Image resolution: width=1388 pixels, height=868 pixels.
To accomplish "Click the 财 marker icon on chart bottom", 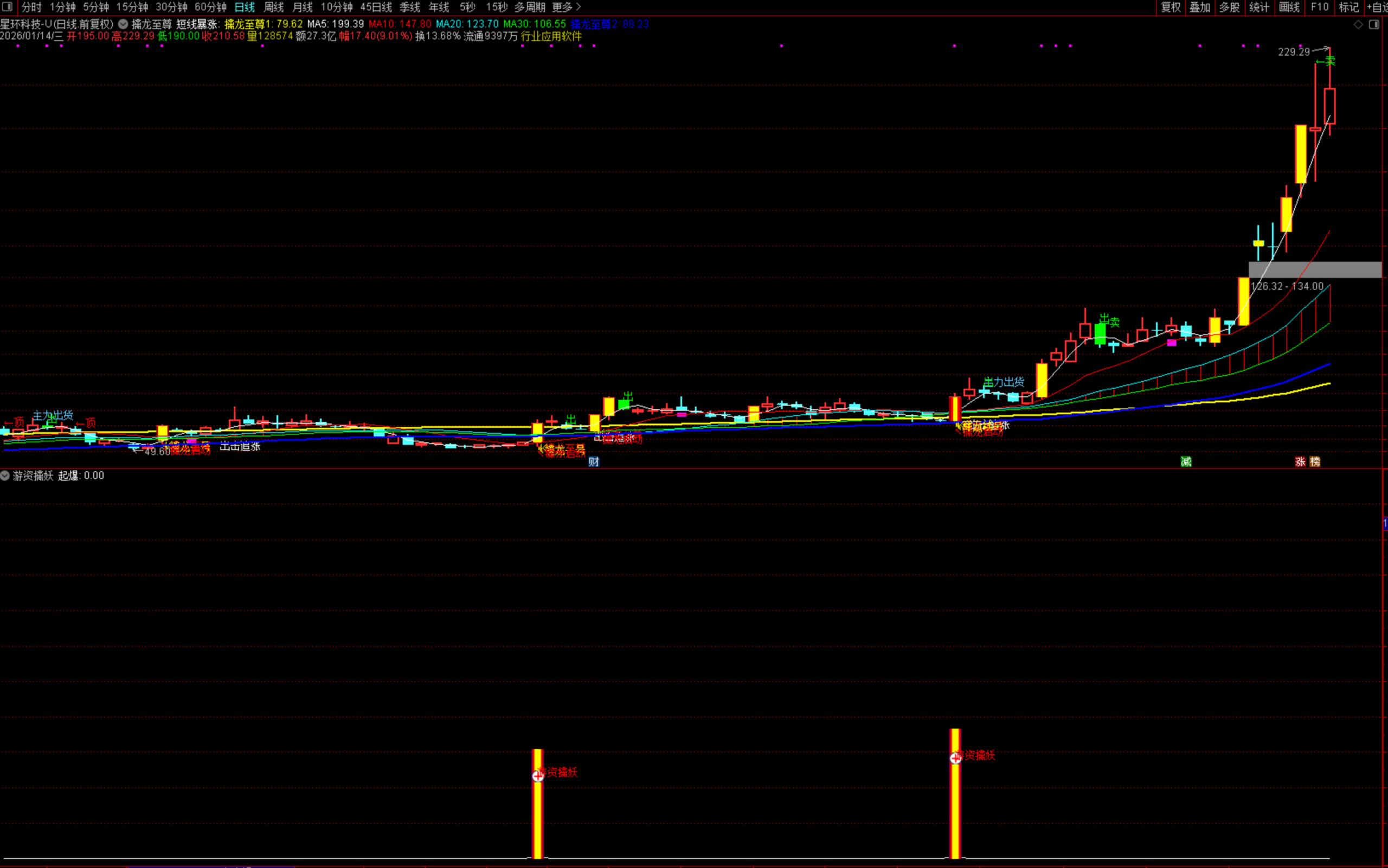I will tap(594, 461).
